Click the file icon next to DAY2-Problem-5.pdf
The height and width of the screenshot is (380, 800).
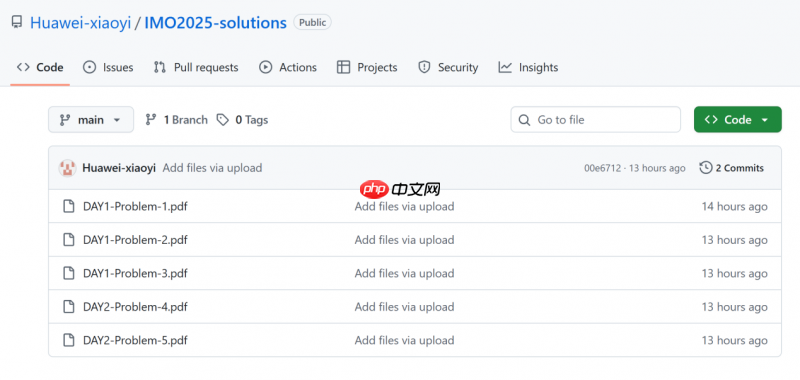tap(68, 340)
